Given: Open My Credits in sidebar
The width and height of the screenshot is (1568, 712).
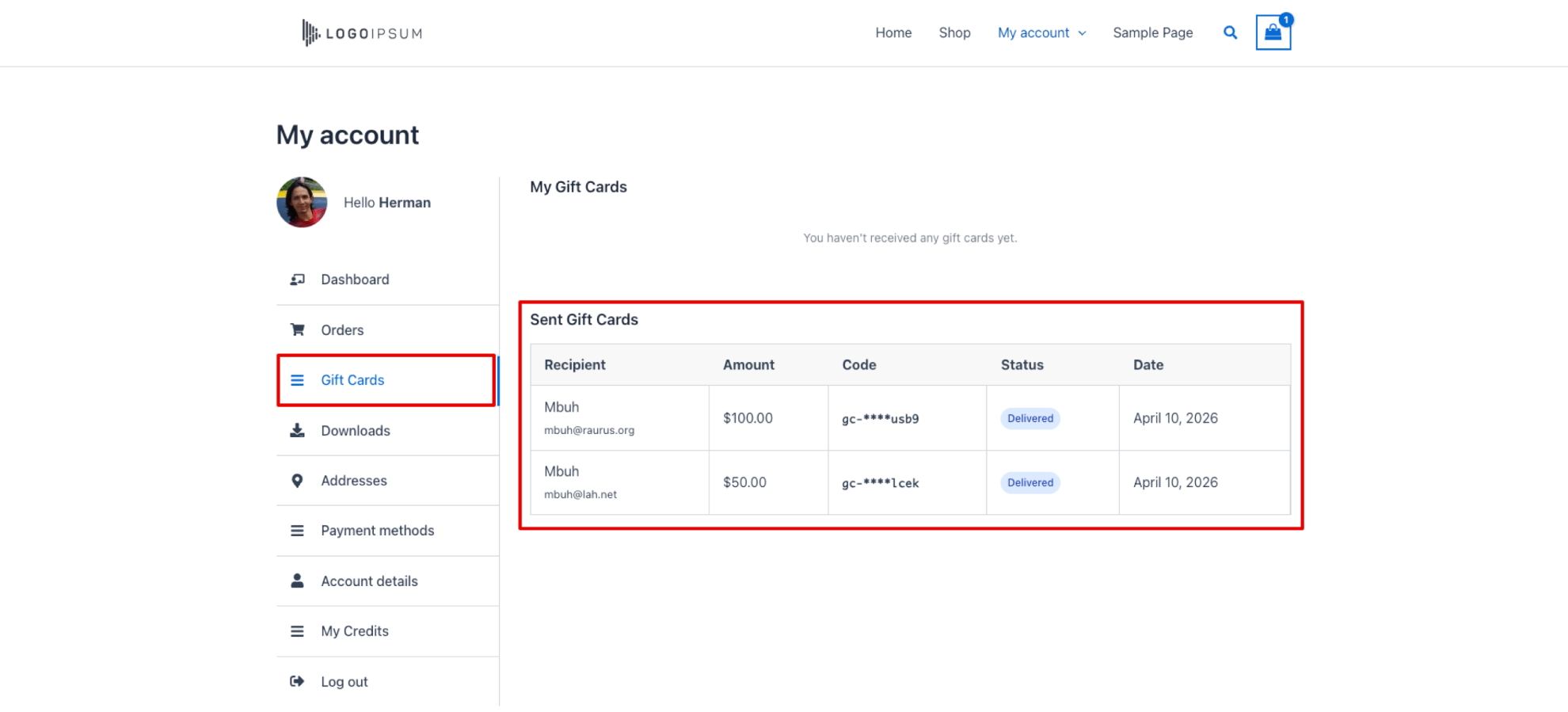Looking at the screenshot, I should coord(354,631).
